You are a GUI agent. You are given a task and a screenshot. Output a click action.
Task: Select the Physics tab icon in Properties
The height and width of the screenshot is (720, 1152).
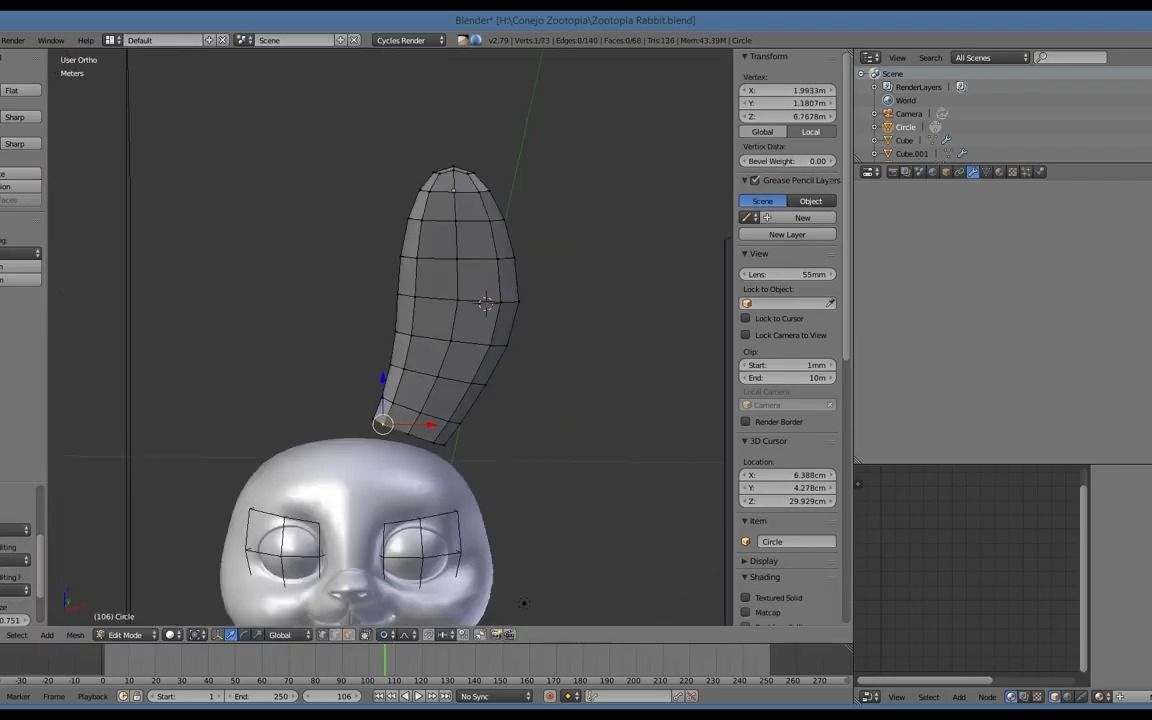(1038, 171)
